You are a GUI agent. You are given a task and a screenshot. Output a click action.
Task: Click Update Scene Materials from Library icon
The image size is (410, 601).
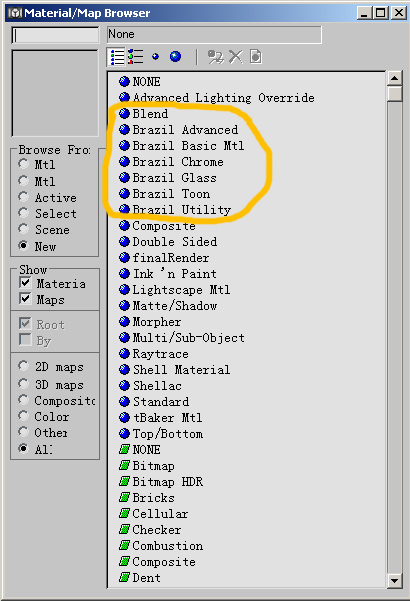[x=215, y=57]
